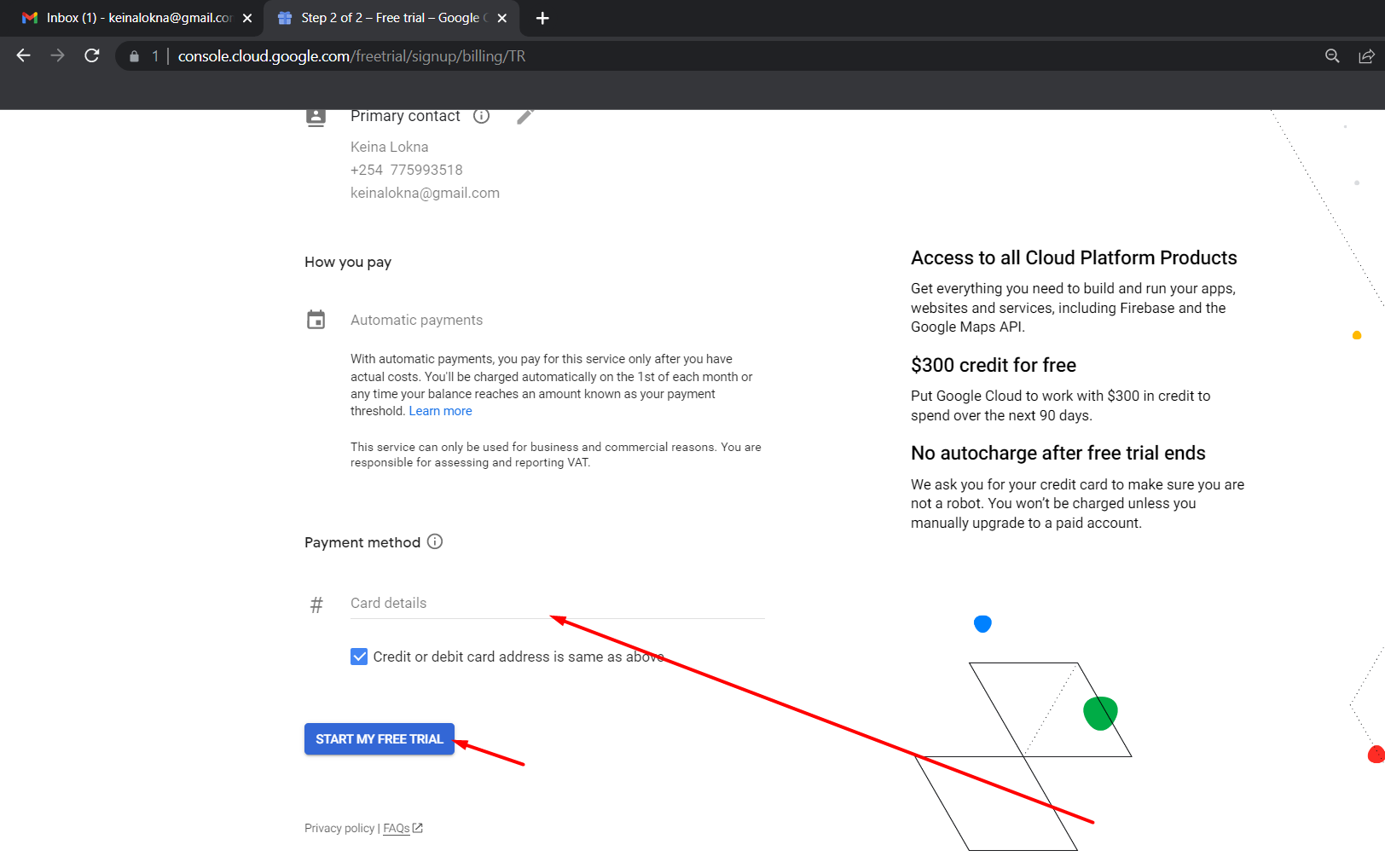1385x868 pixels.
Task: Click the name Keina Lokna
Action: 390,147
